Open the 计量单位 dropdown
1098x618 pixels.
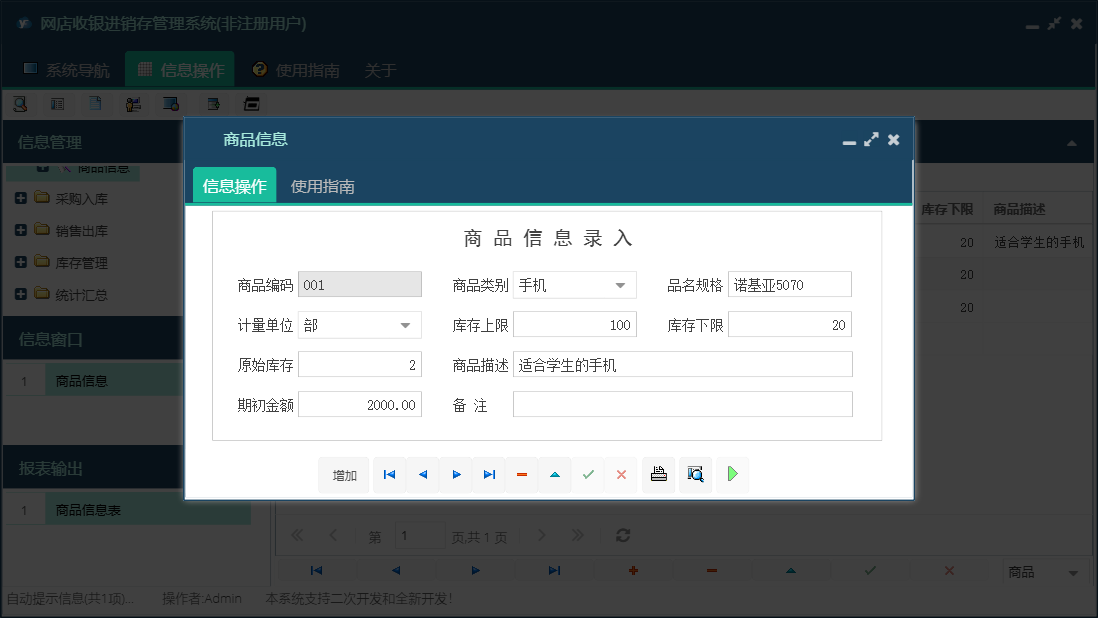405,324
